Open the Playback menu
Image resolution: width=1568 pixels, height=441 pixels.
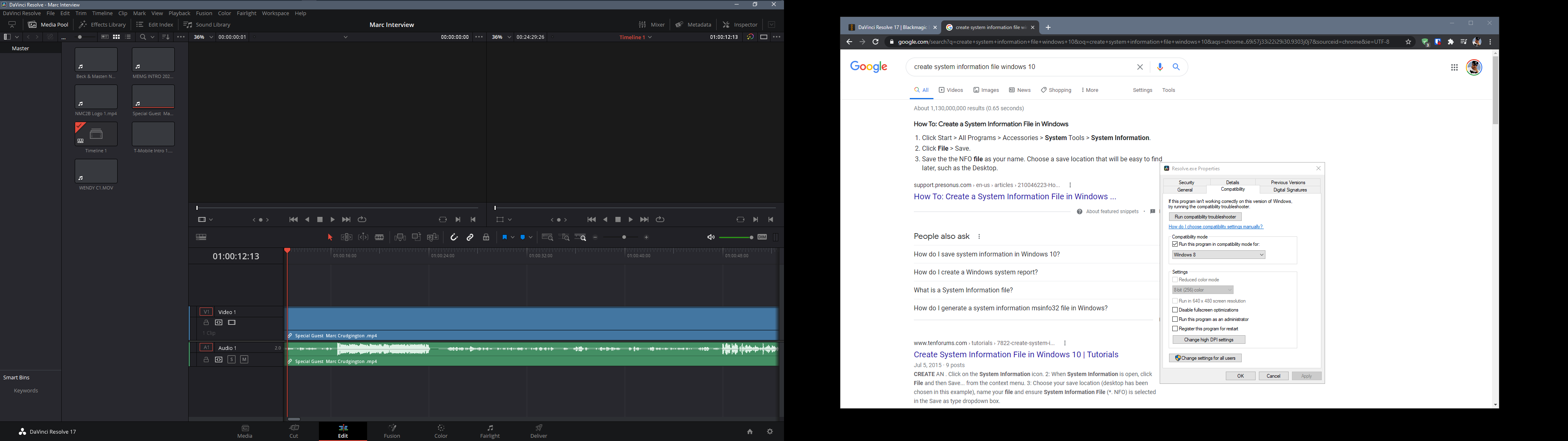180,13
